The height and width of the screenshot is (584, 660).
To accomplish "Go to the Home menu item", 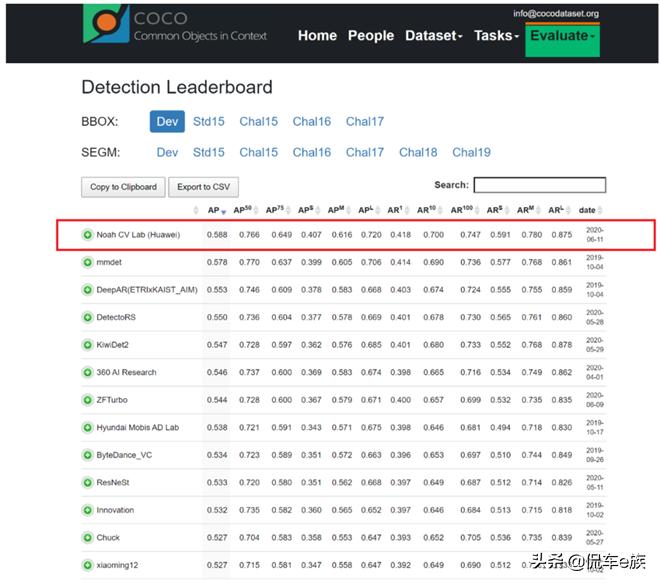I will [x=317, y=36].
